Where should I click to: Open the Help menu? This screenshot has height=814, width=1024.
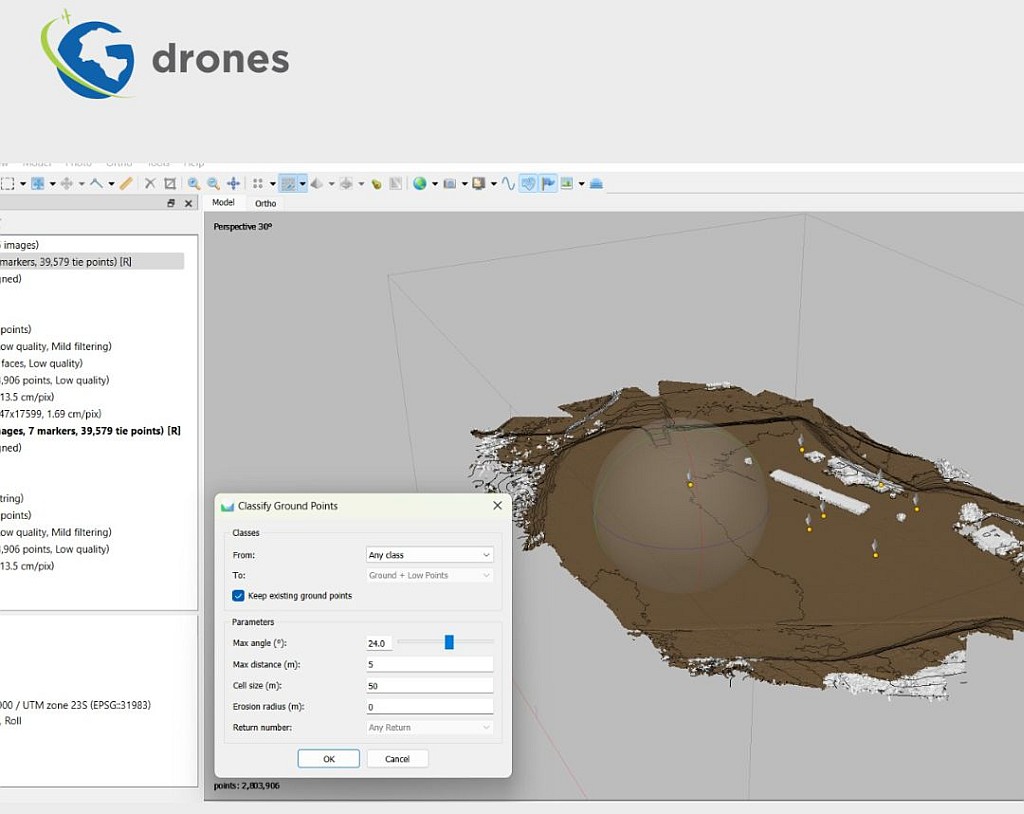point(192,163)
